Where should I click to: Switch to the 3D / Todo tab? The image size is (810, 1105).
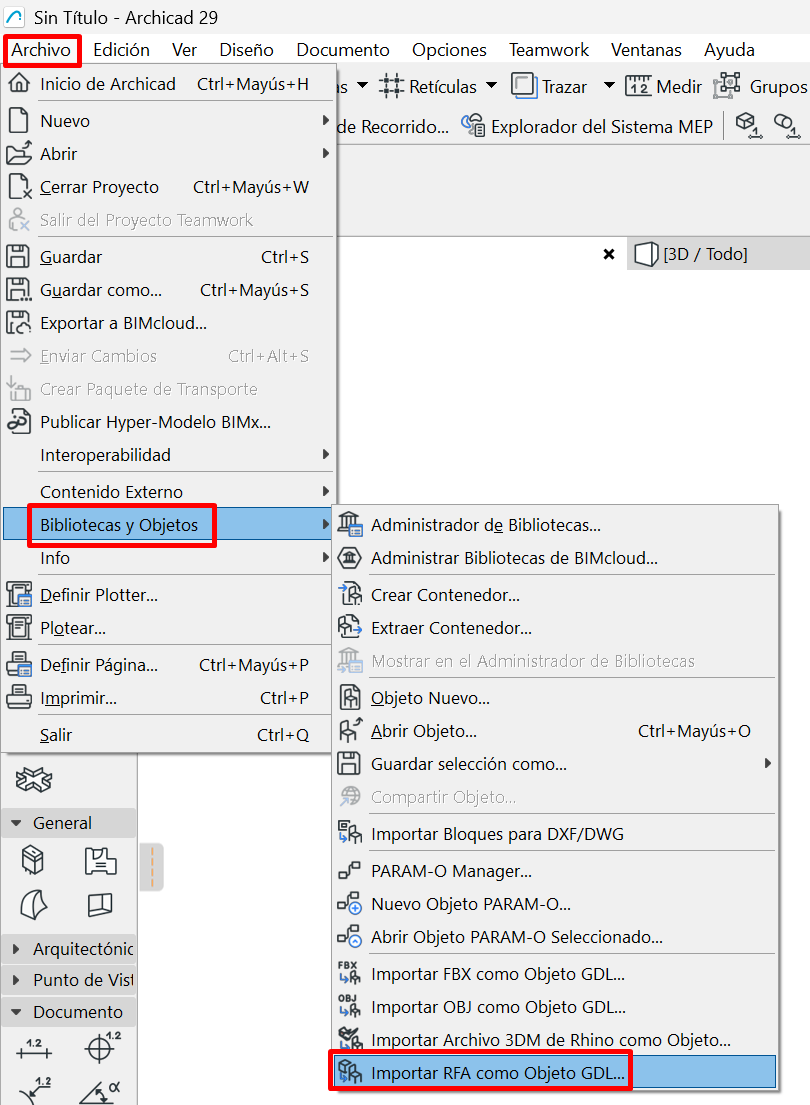point(704,254)
